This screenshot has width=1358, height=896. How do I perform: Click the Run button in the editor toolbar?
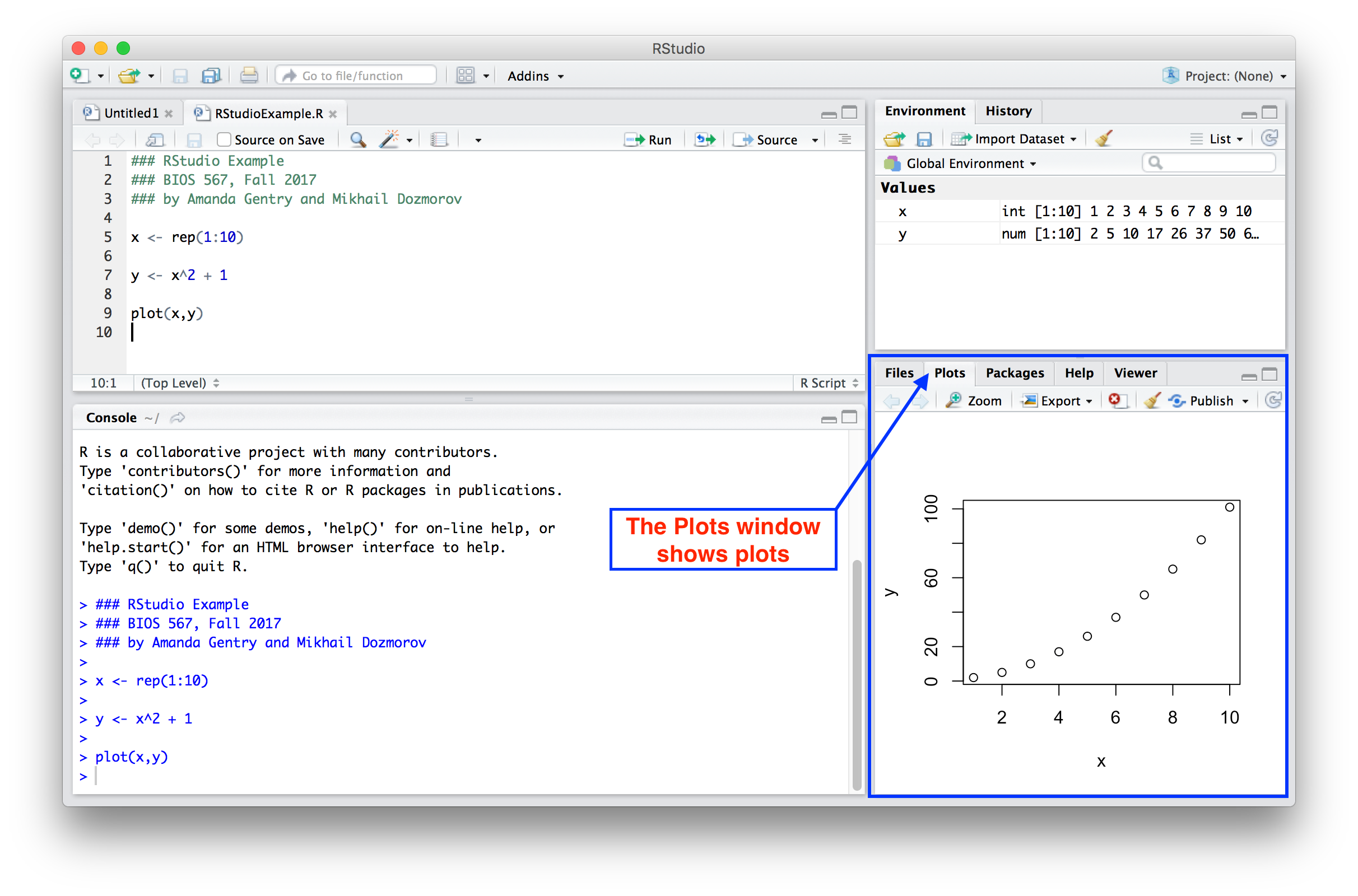coord(648,140)
